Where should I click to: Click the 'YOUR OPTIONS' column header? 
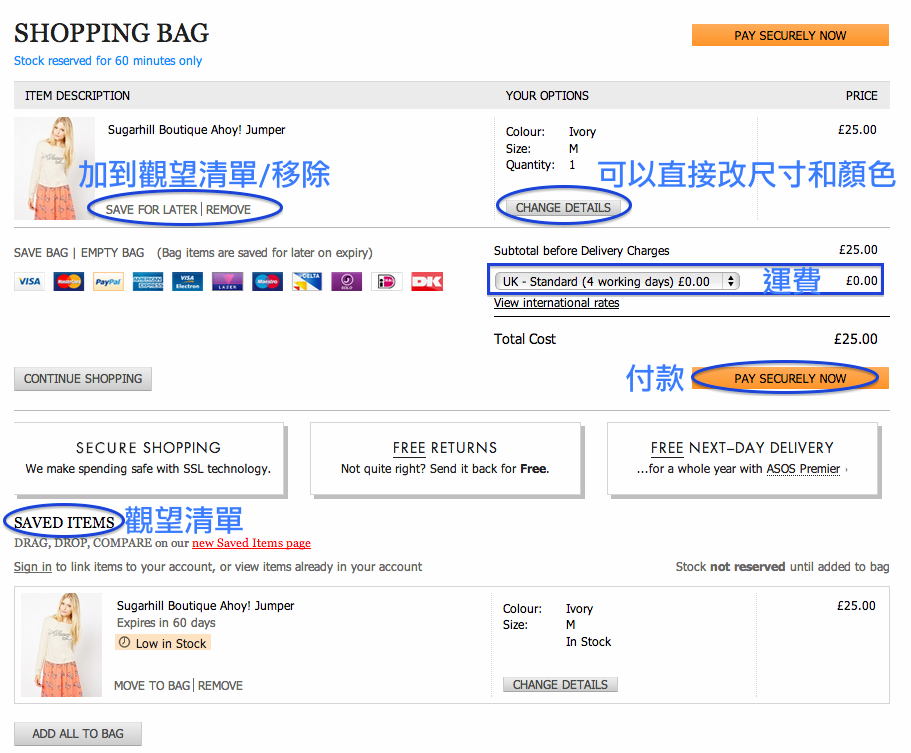[547, 96]
